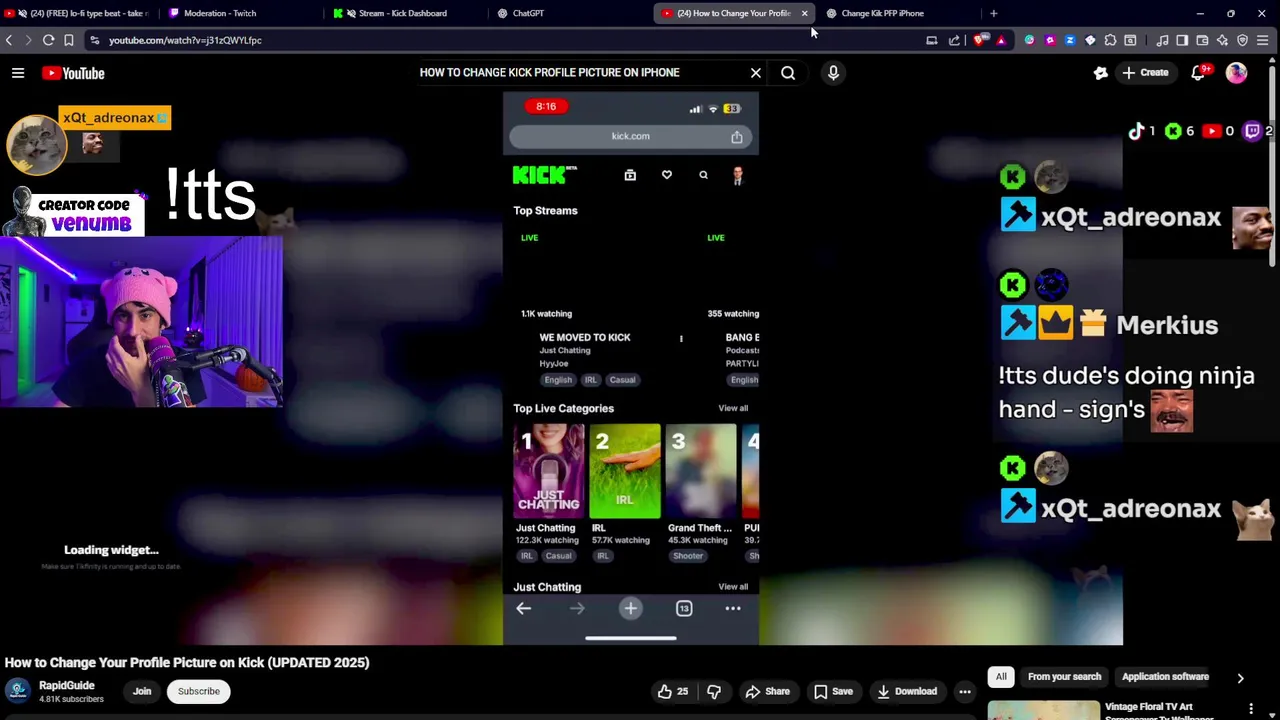The width and height of the screenshot is (1280, 720).
Task: Open the Leo AI sparkle icon in toolbar
Action: click(1222, 40)
